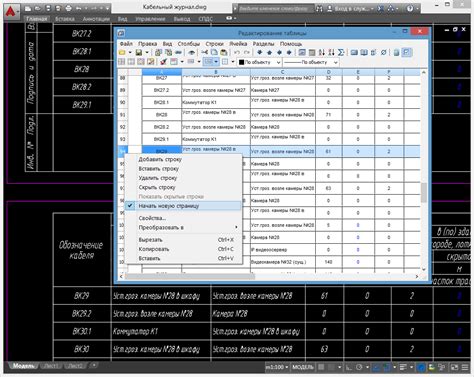Expand the 'Преобразовать в' submenu

coord(183,227)
